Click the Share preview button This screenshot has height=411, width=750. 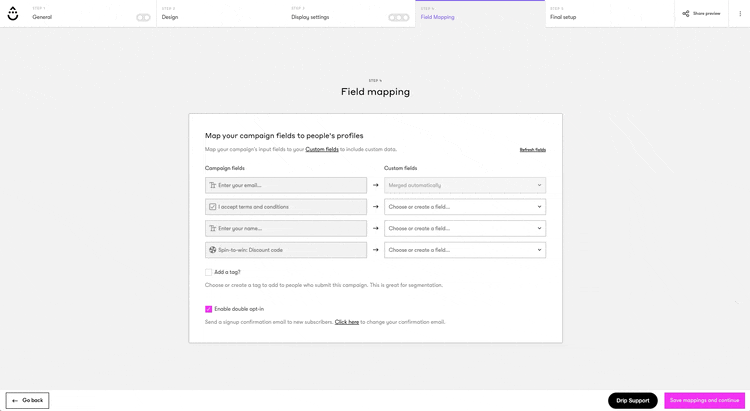(701, 13)
